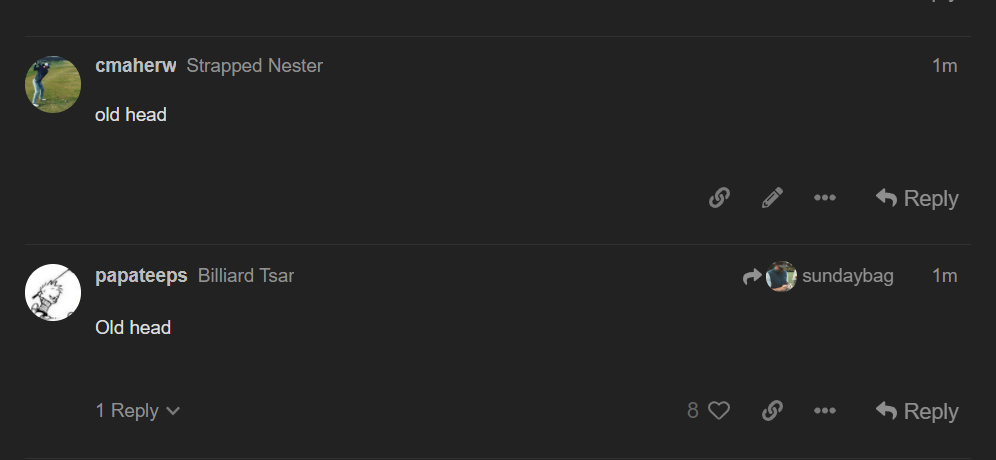Reply to cmaherw's post

[917, 198]
